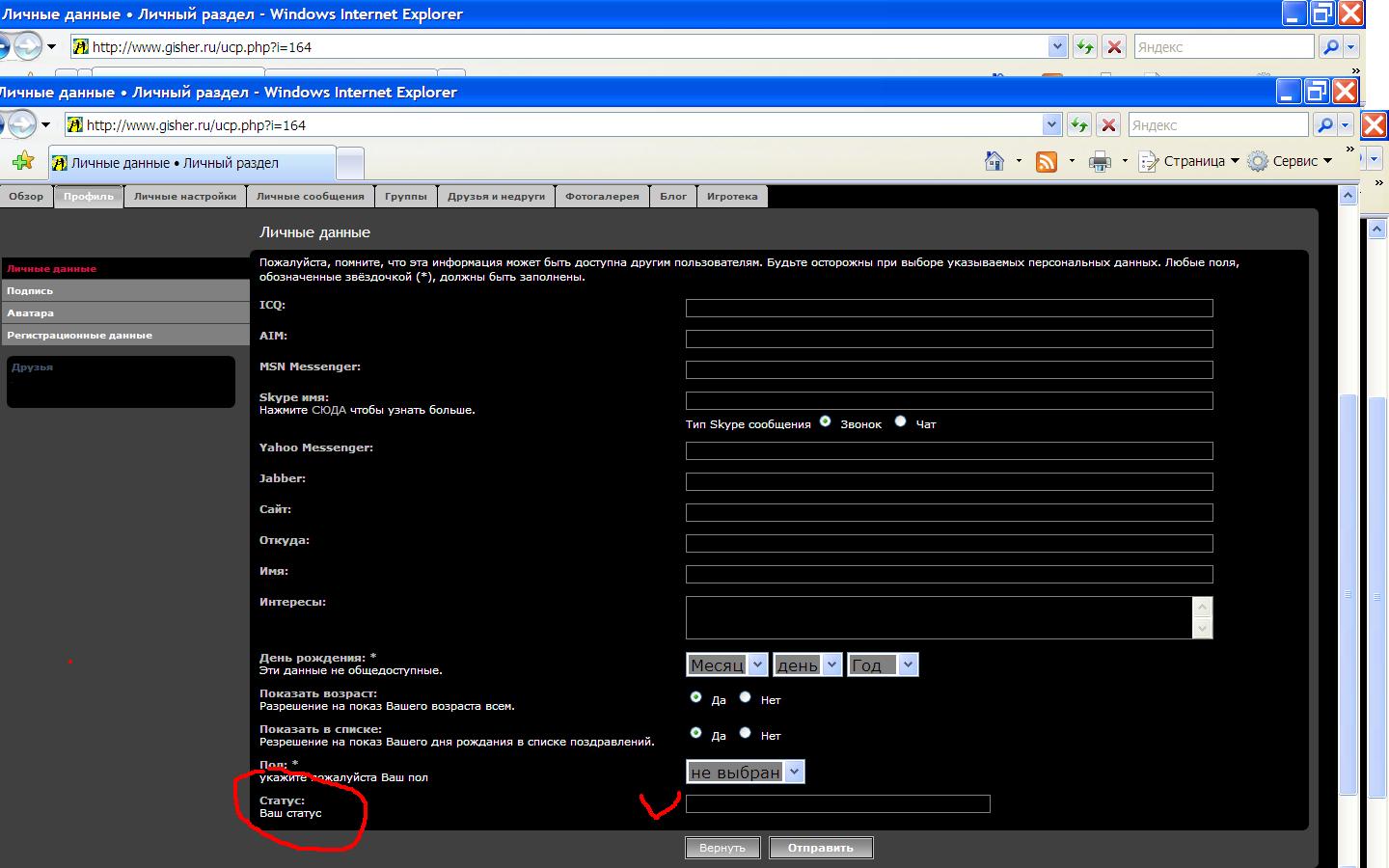
Task: Select Нет for Показать возраст
Action: coord(745,697)
